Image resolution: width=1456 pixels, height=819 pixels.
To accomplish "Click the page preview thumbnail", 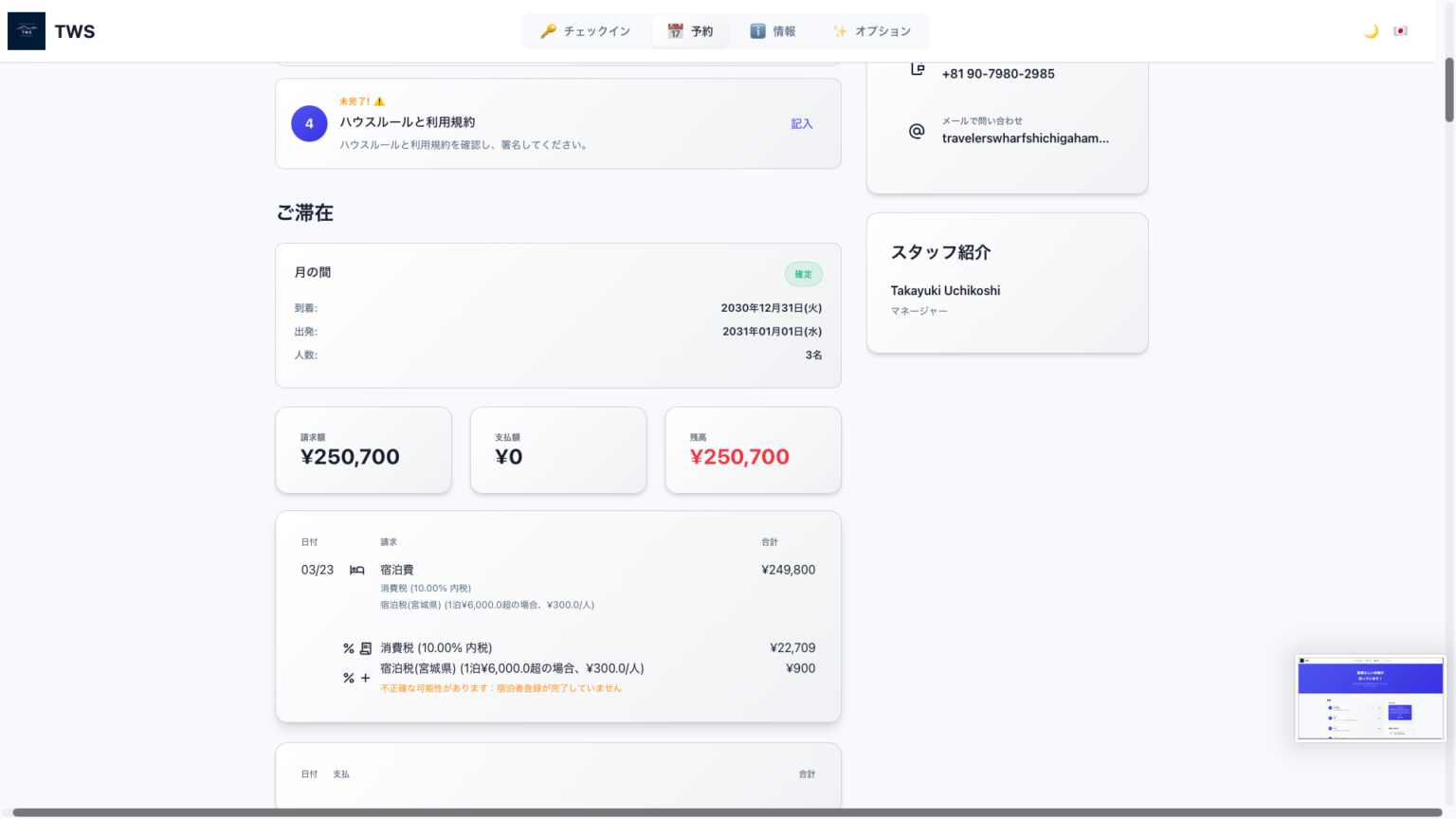I will 1370,698.
